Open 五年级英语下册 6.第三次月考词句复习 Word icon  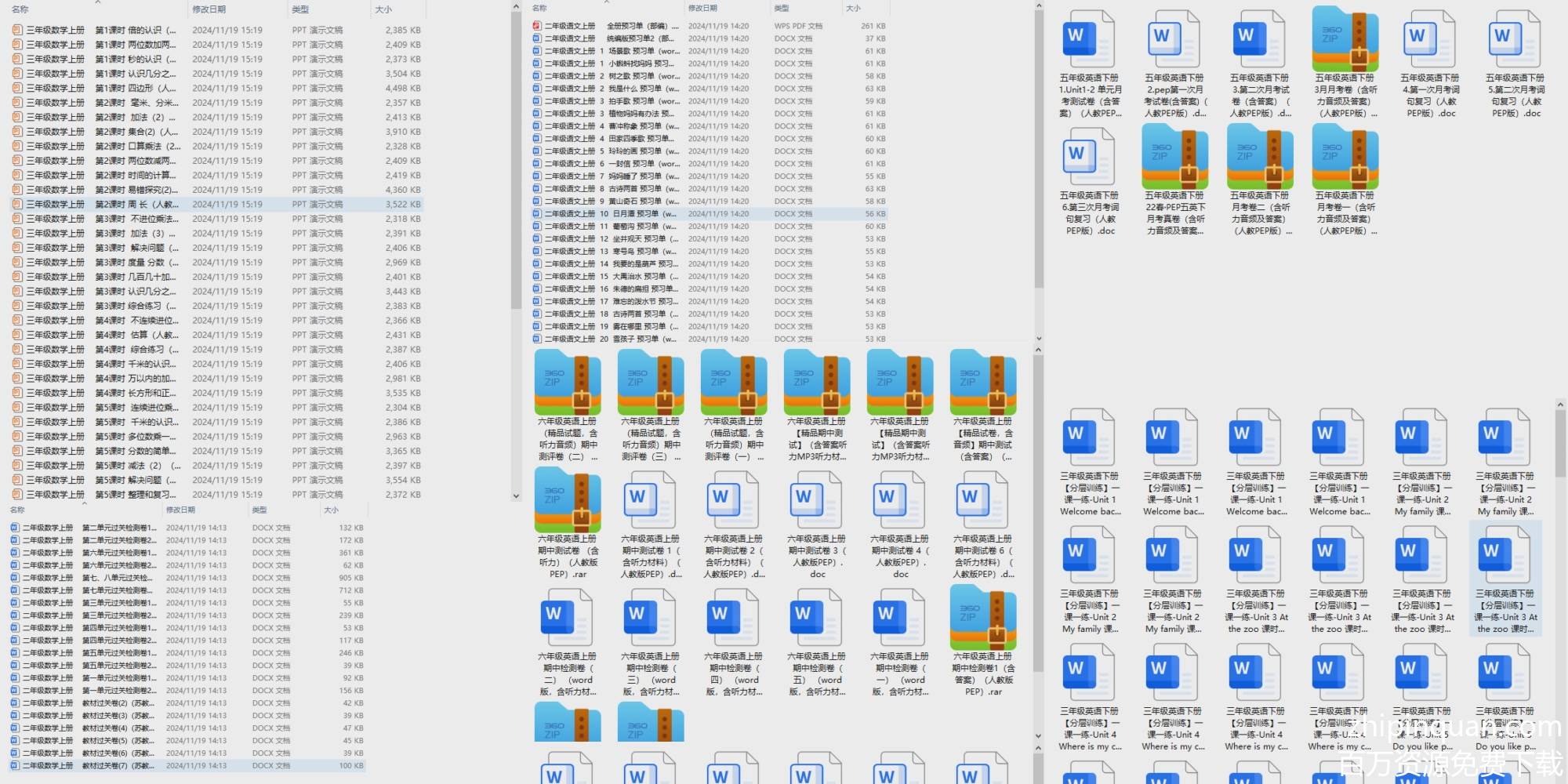pos(1089,157)
